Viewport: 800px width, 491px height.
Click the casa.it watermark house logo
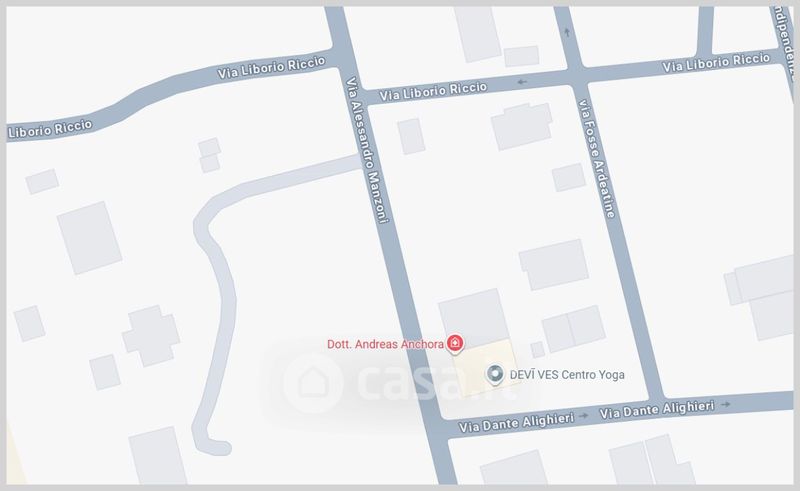(x=313, y=383)
